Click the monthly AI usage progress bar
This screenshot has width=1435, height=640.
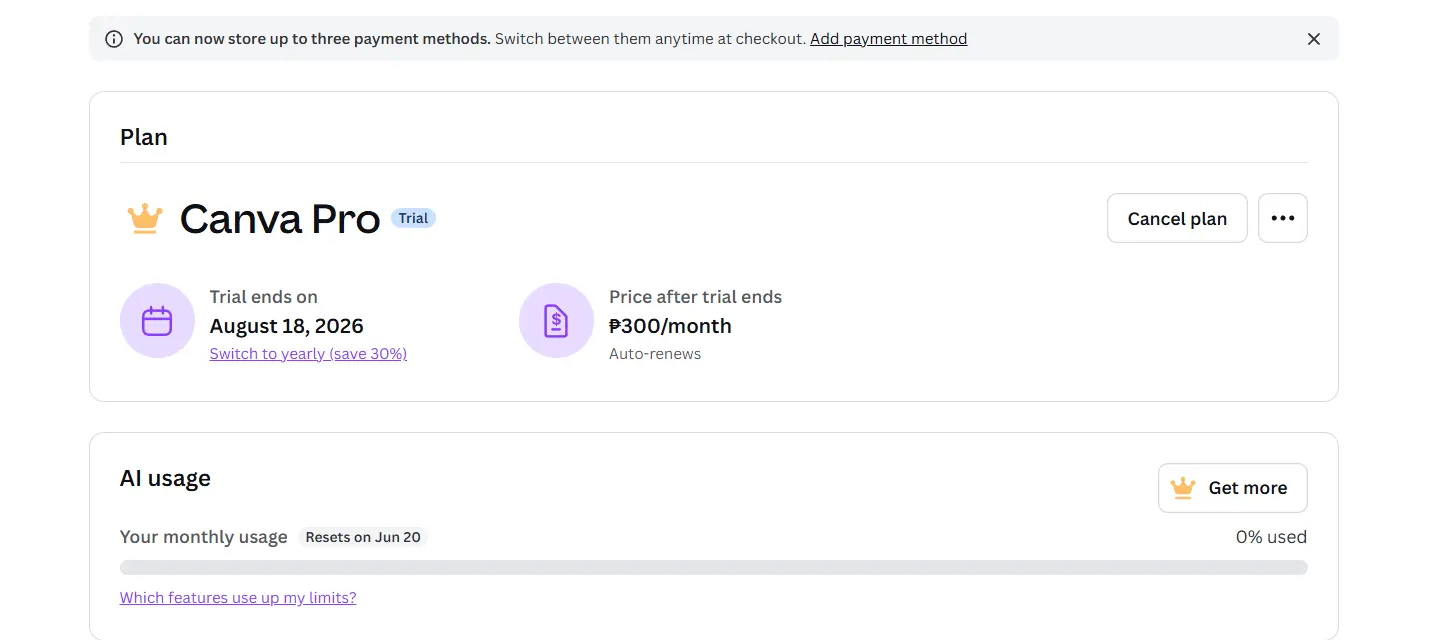click(x=713, y=567)
